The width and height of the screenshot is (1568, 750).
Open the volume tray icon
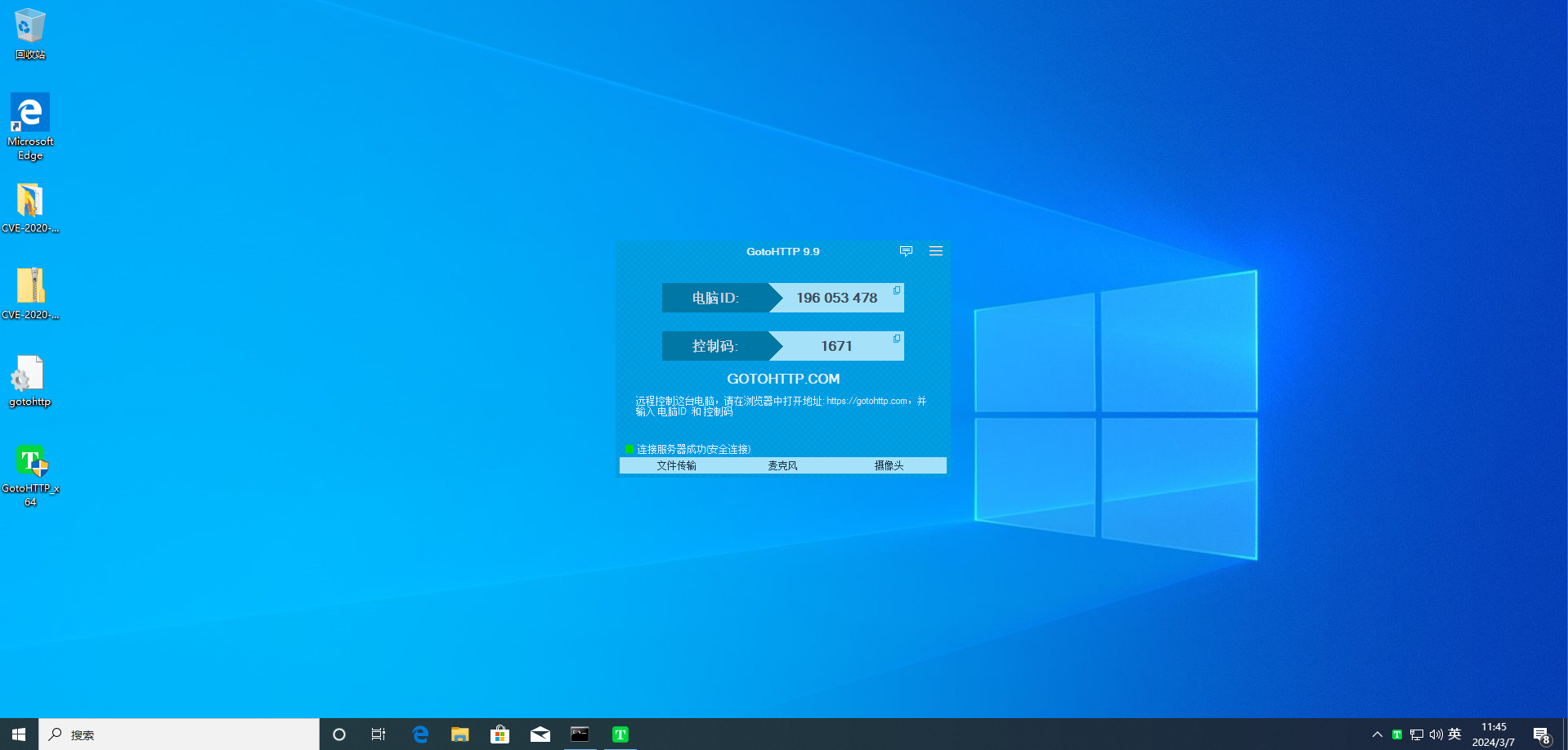[x=1436, y=734]
